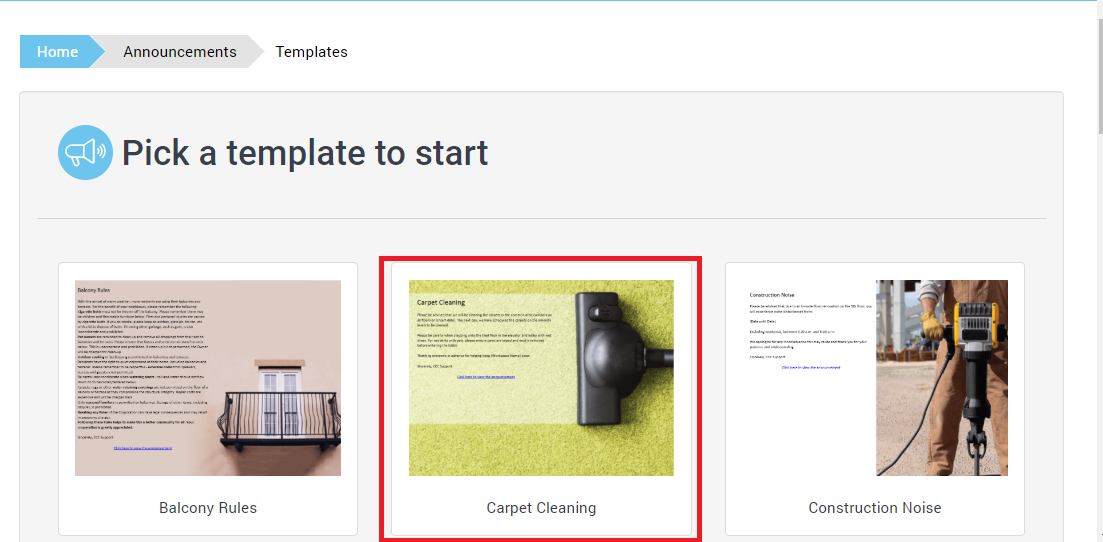The image size is (1103, 542).
Task: Click the blue megaphone announcement icon
Action: (x=85, y=153)
